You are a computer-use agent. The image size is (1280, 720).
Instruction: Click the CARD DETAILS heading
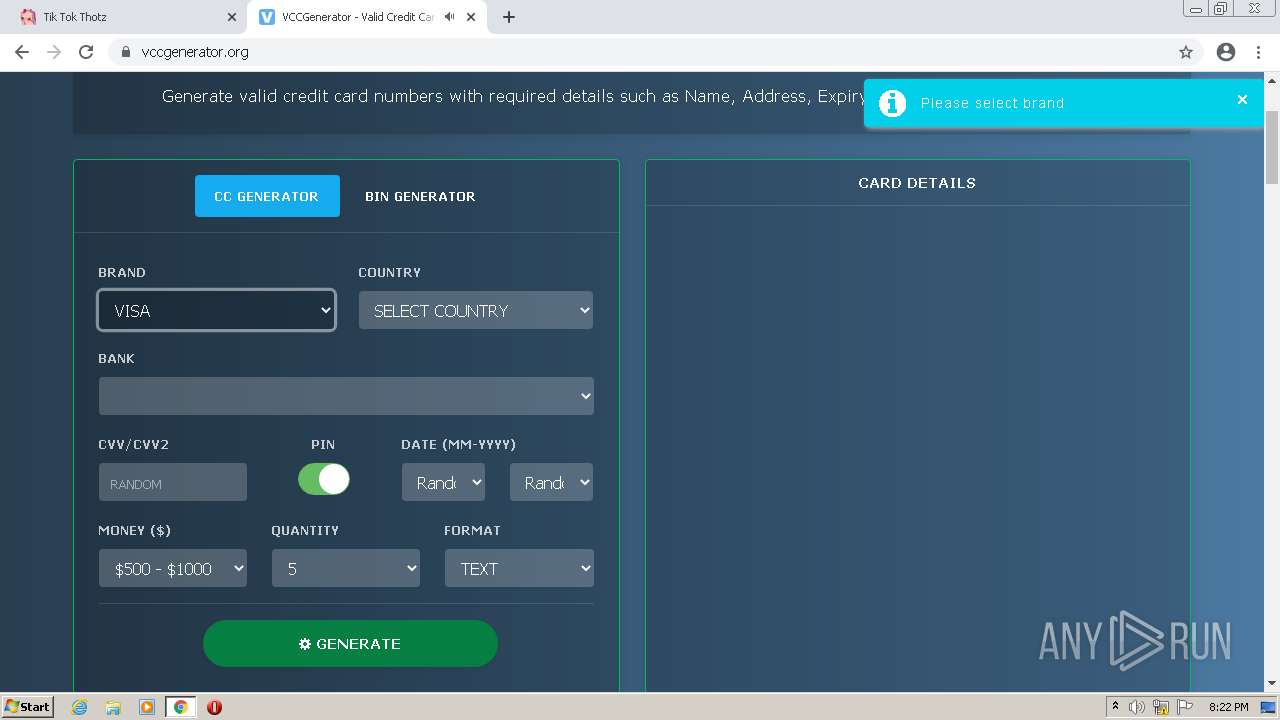click(x=917, y=183)
